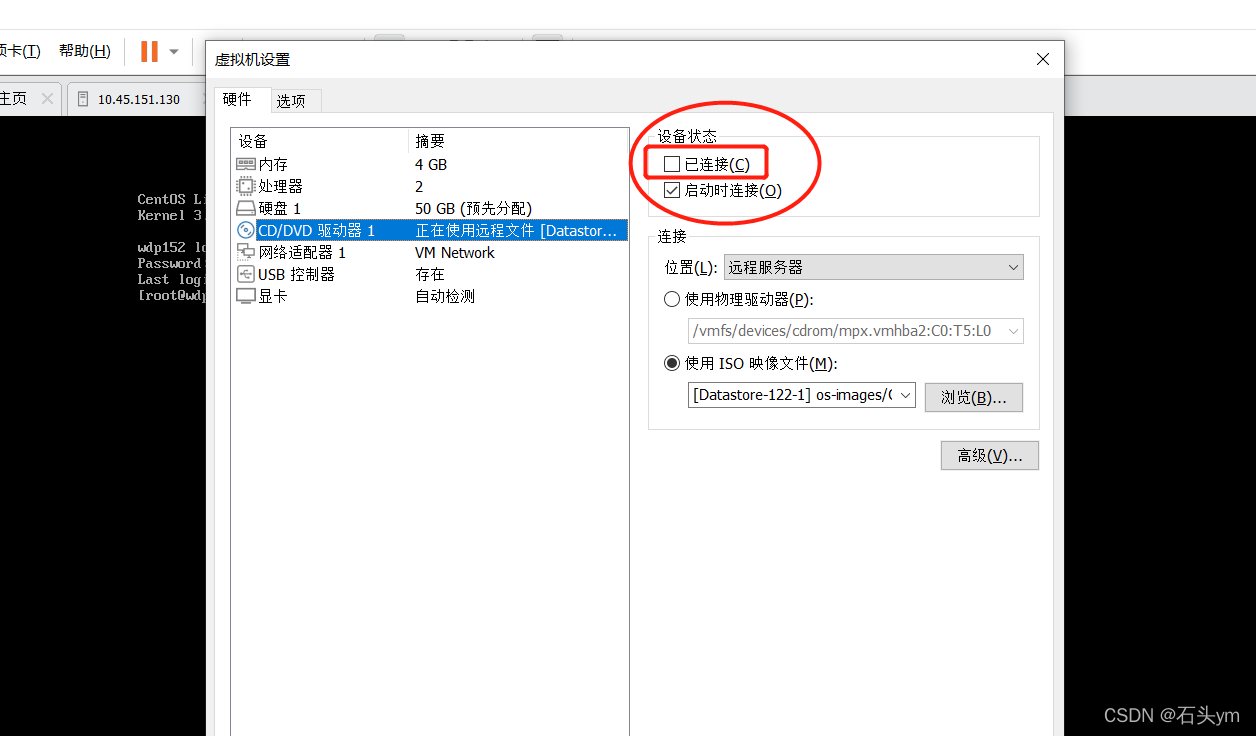This screenshot has width=1256, height=736.
Task: Enable the 已连接(C) checkbox
Action: coord(672,164)
